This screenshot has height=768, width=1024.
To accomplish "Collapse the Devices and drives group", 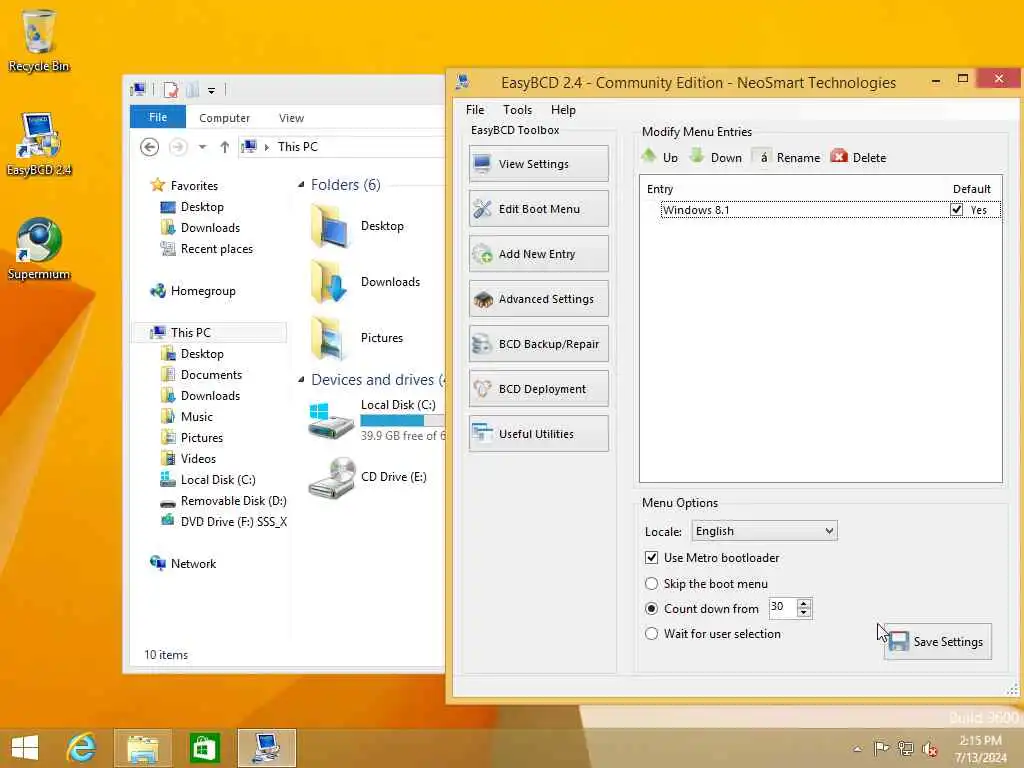I will [x=301, y=379].
